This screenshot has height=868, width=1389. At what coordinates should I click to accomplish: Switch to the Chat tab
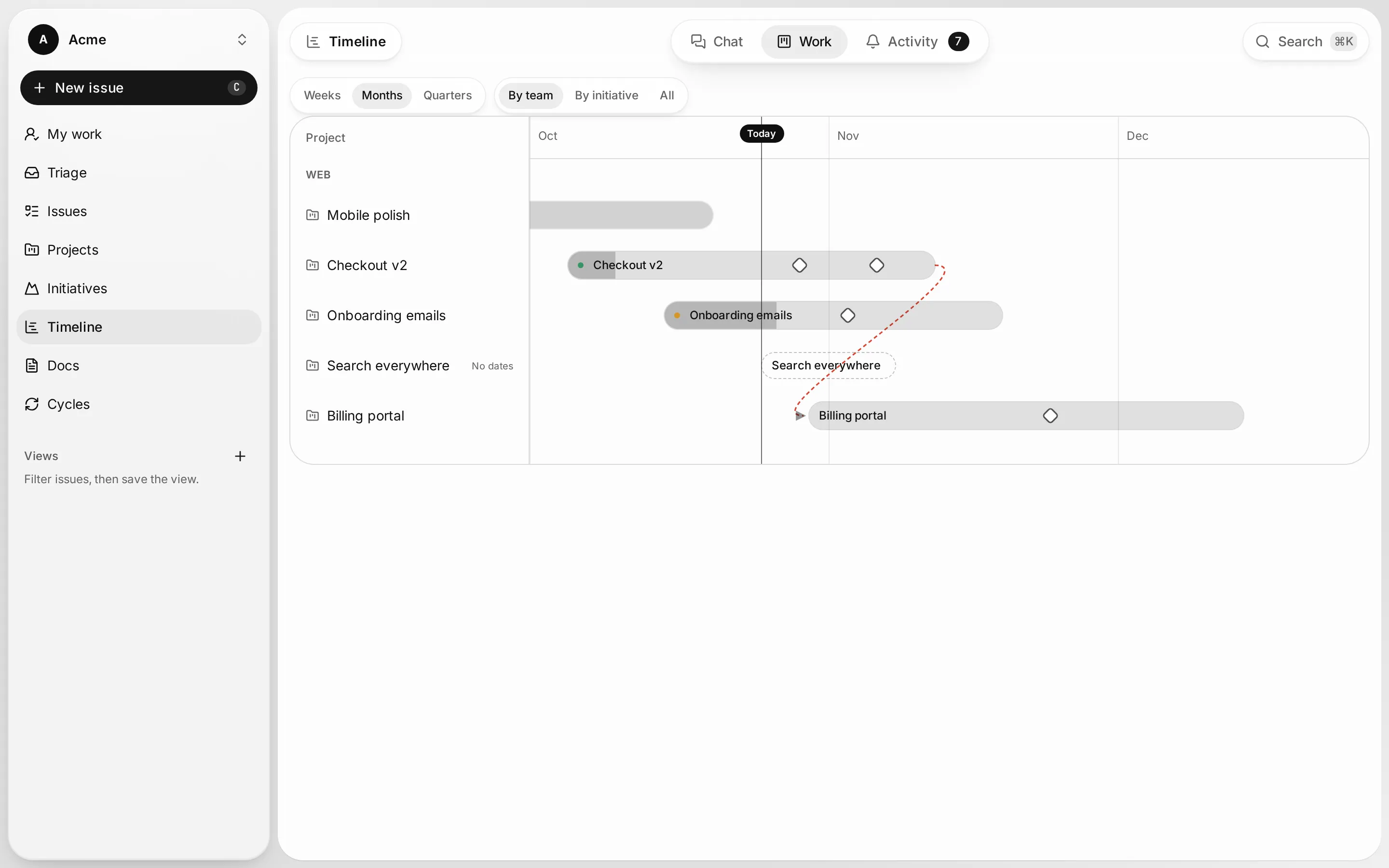pyautogui.click(x=717, y=41)
